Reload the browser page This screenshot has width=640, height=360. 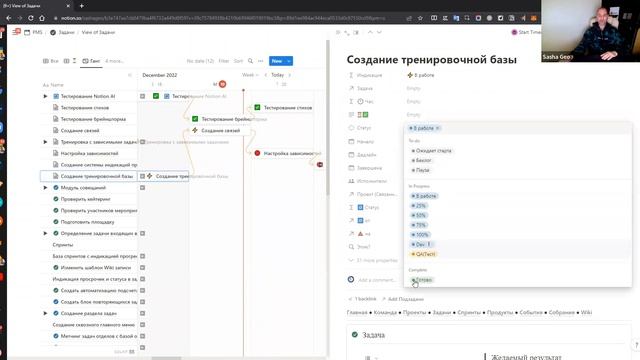(31, 18)
